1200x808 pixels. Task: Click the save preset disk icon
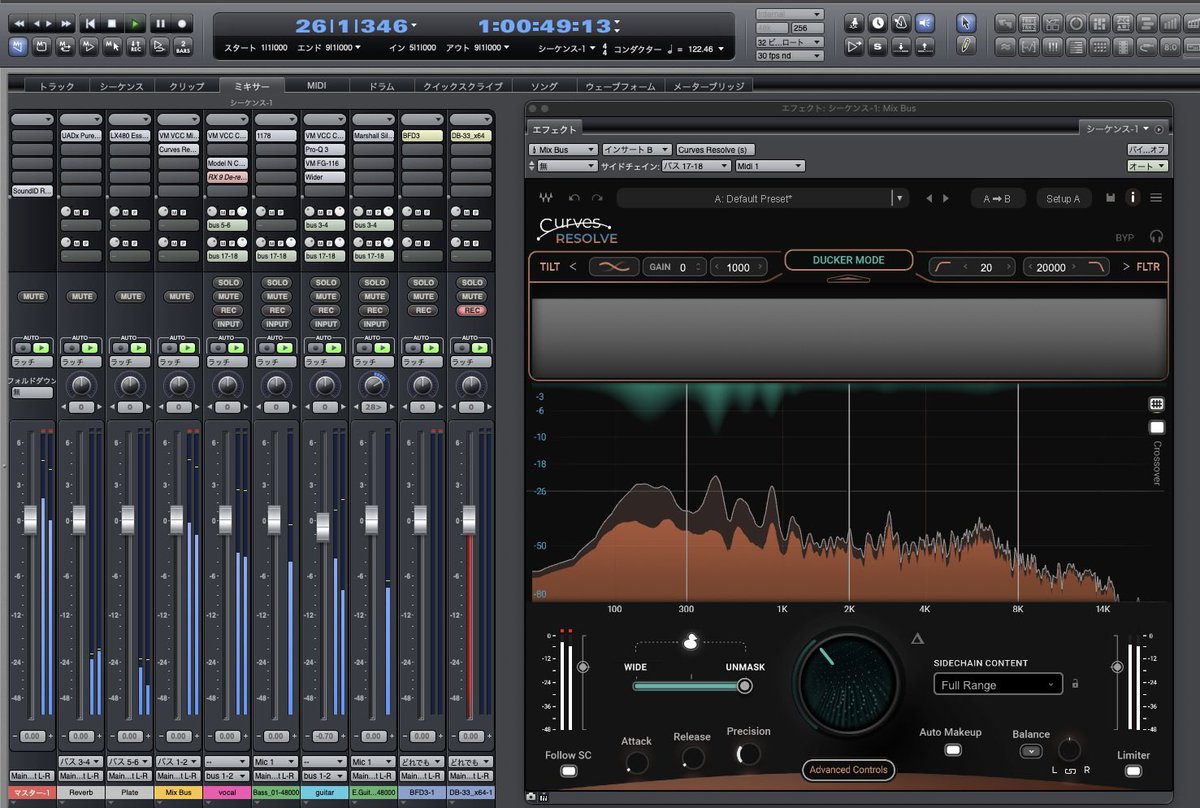1110,198
